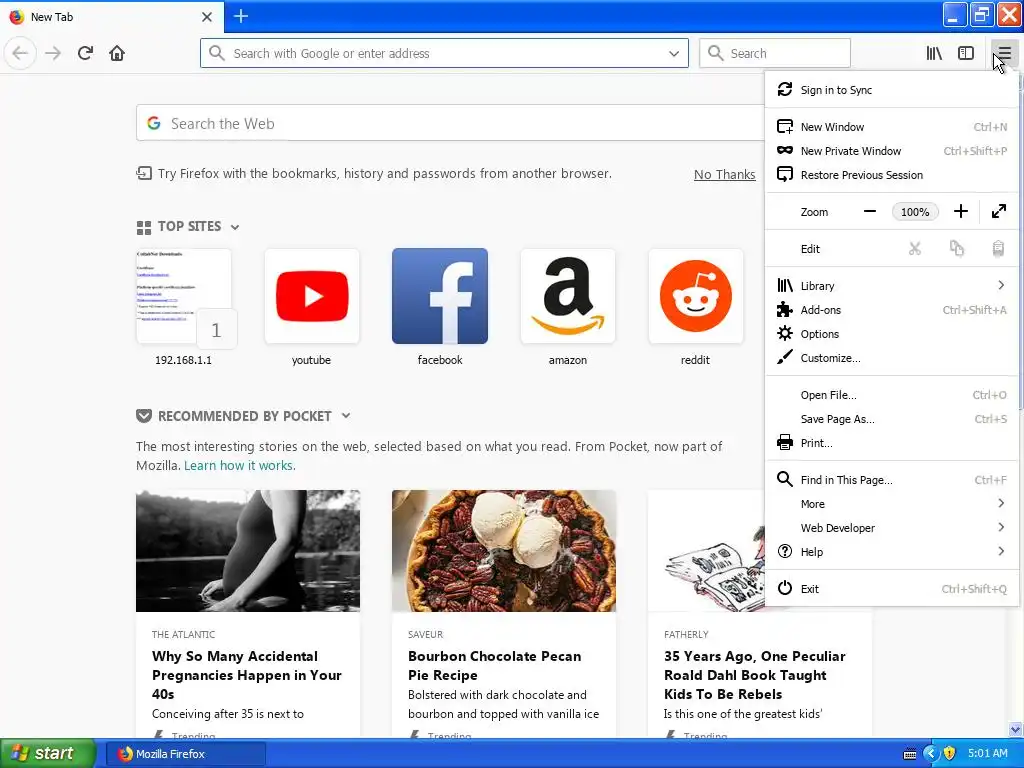Enter full screen mode icon
Viewport: 1024px width, 768px height.
pos(999,212)
